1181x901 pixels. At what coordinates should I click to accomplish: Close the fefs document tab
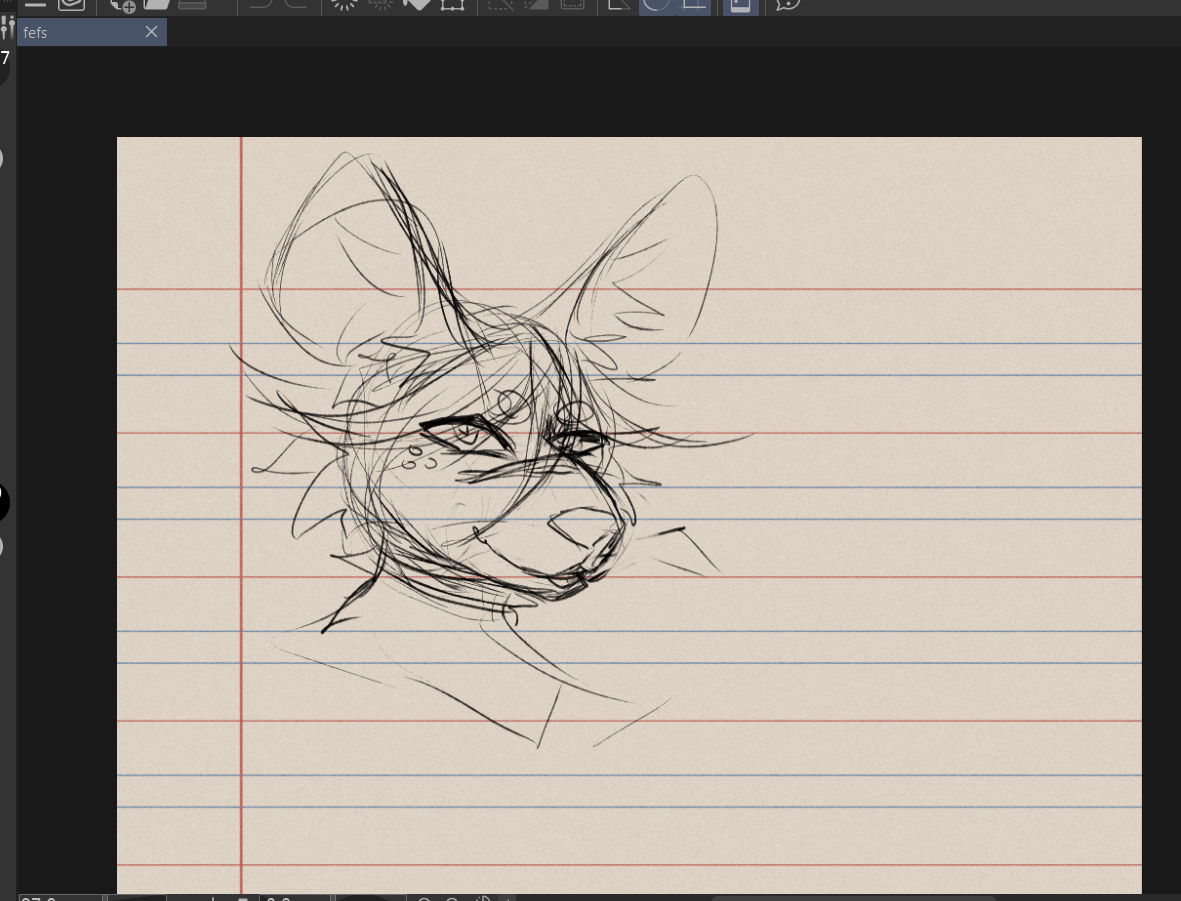[x=151, y=32]
